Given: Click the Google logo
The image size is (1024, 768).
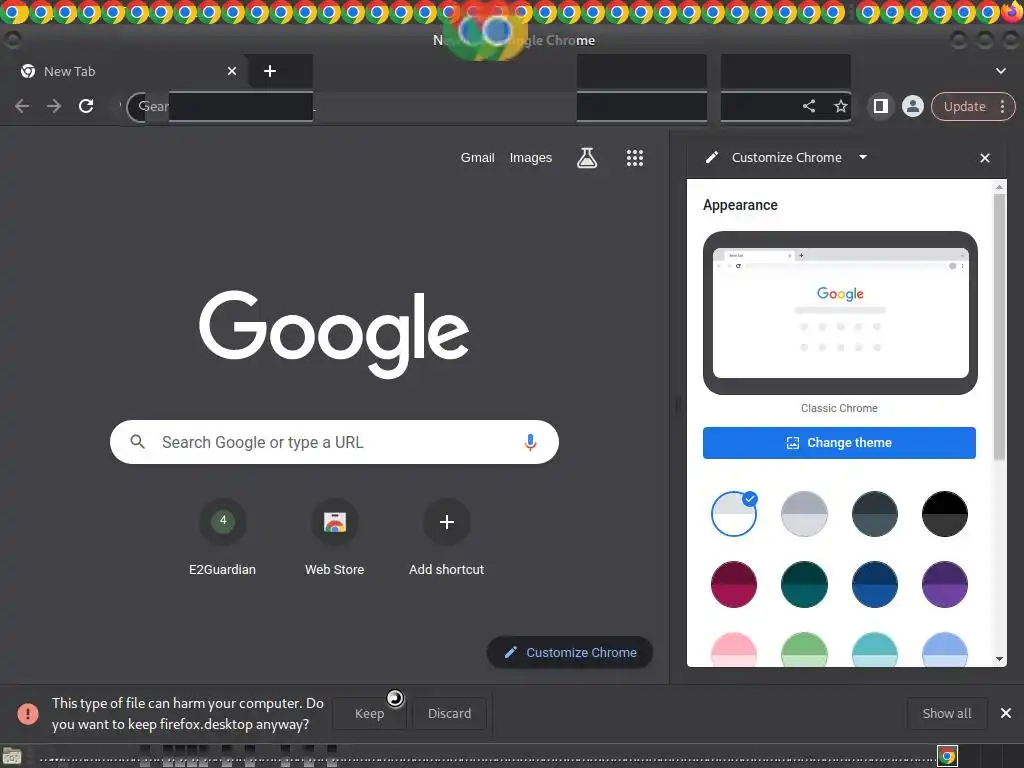Looking at the screenshot, I should [334, 334].
